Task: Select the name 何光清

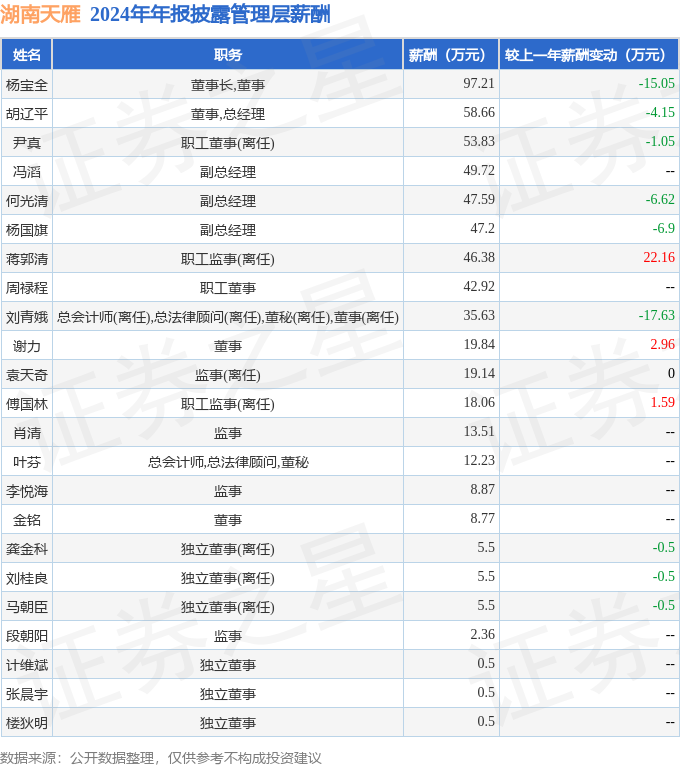Action: 26,201
